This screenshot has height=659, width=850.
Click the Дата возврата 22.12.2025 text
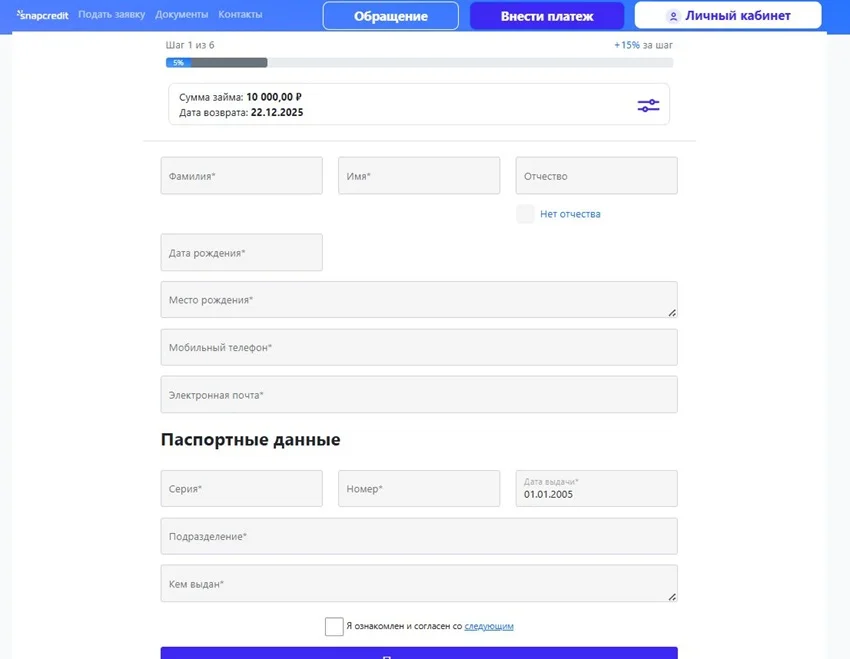pyautogui.click(x=241, y=113)
